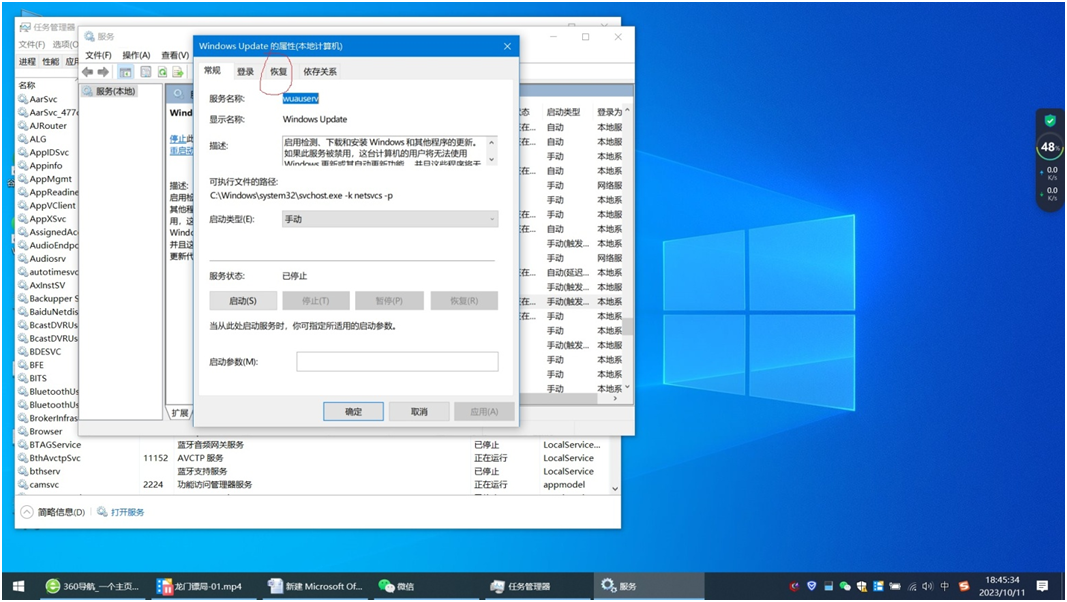This screenshot has height=602, width=1067.
Task: Go forward in Services toolbar
Action: [103, 72]
